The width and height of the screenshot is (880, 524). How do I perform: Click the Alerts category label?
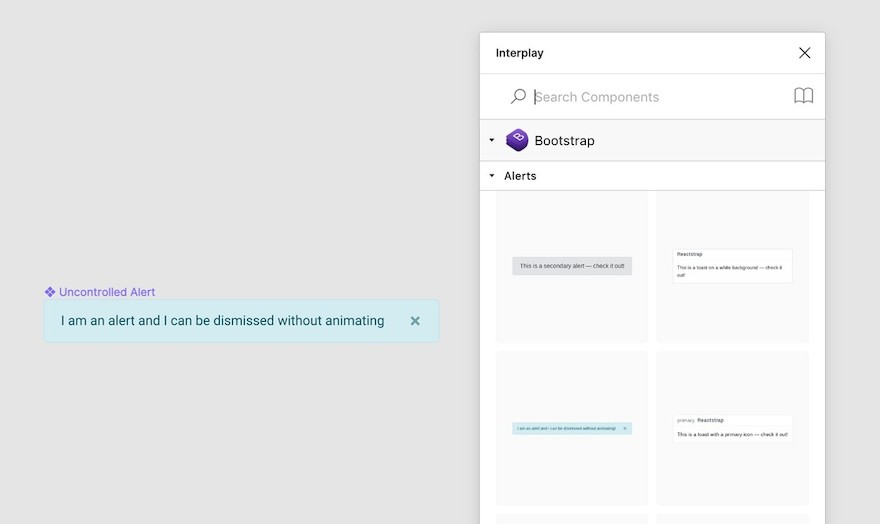[x=520, y=176]
